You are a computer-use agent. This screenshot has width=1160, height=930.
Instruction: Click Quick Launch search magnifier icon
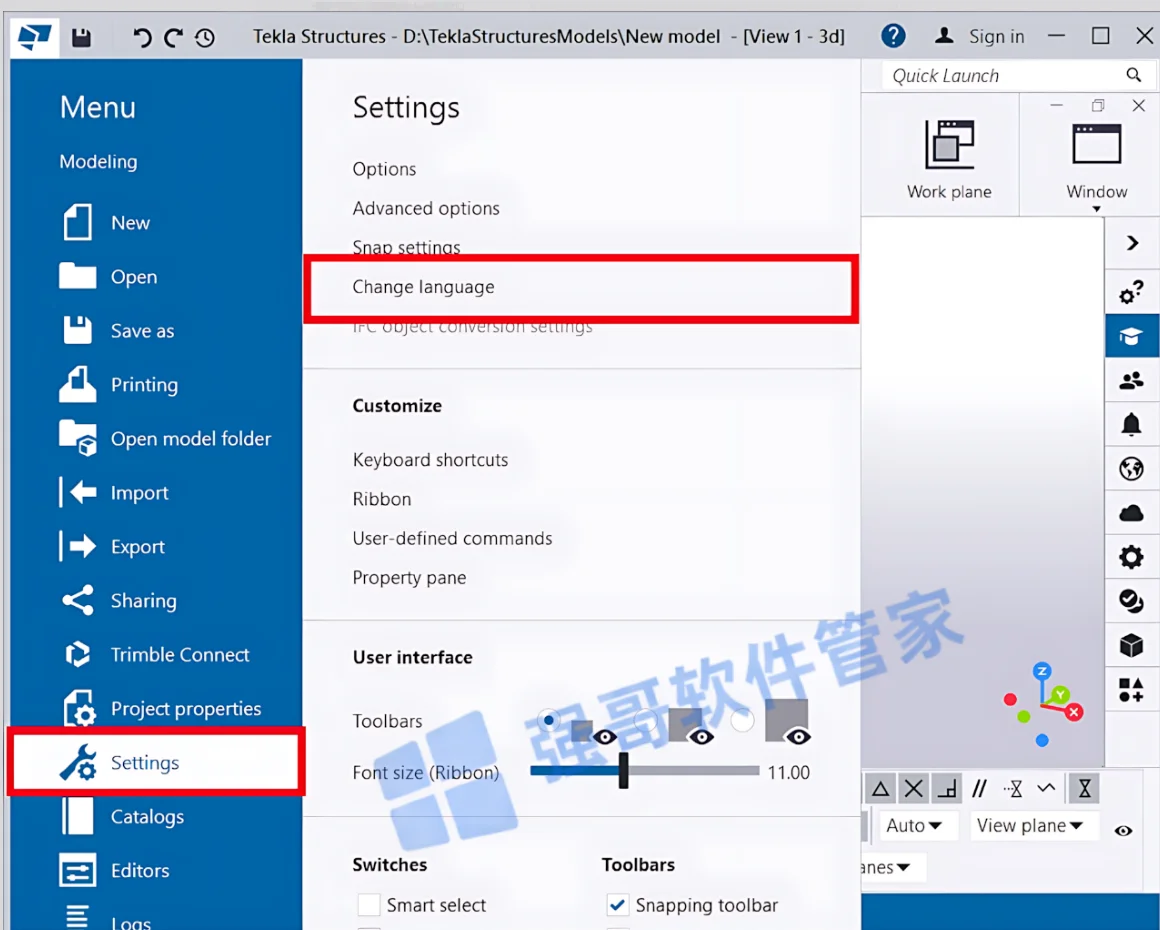[1133, 75]
